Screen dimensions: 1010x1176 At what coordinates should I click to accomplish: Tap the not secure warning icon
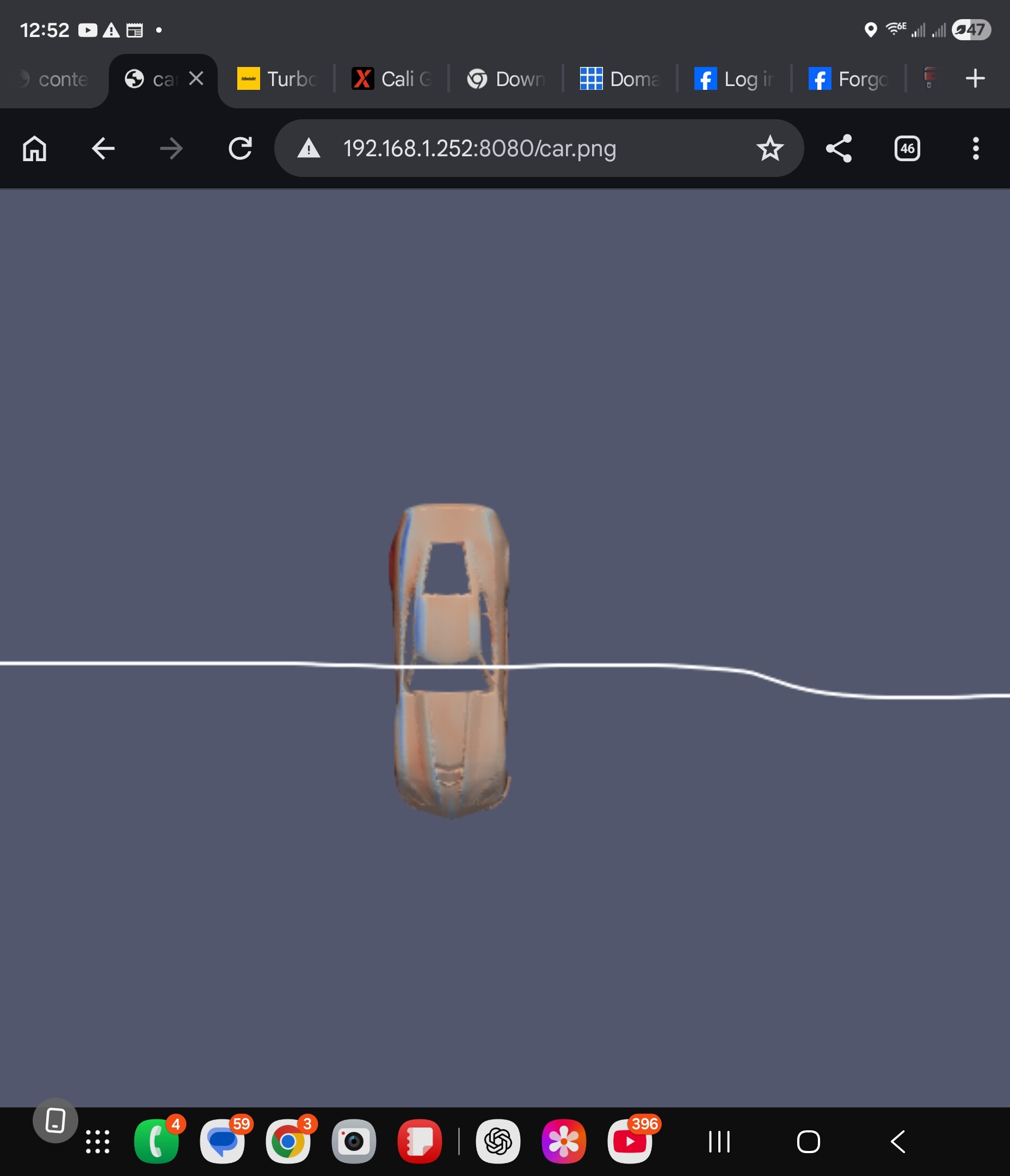tap(309, 149)
